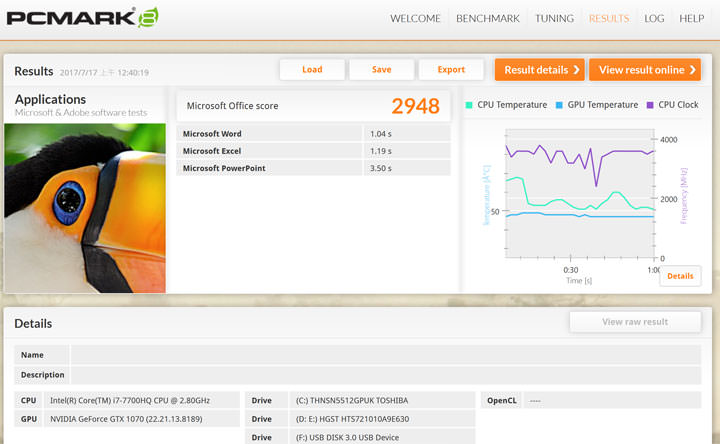
Task: Toggle the CPU Temperature legend swatch
Action: (470, 105)
